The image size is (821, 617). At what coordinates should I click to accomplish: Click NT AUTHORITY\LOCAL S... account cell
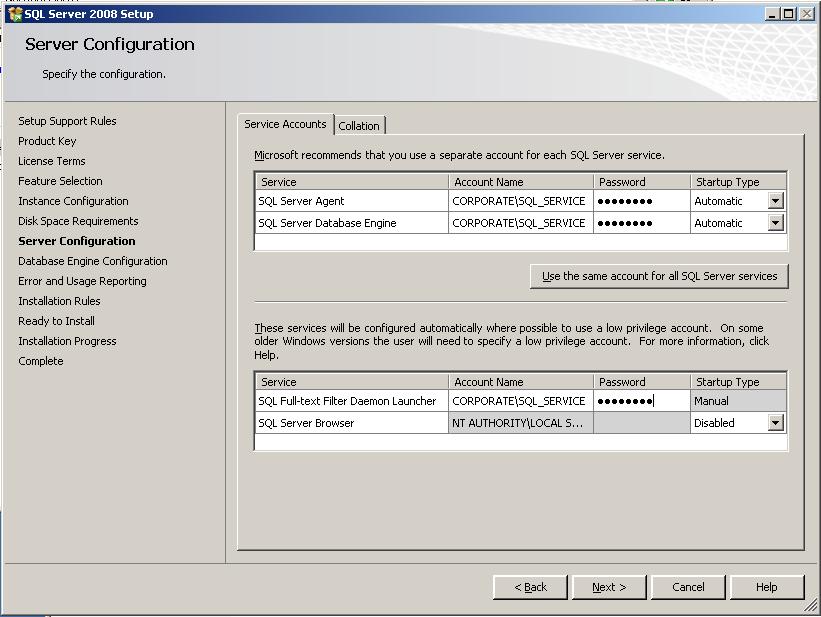coord(520,423)
